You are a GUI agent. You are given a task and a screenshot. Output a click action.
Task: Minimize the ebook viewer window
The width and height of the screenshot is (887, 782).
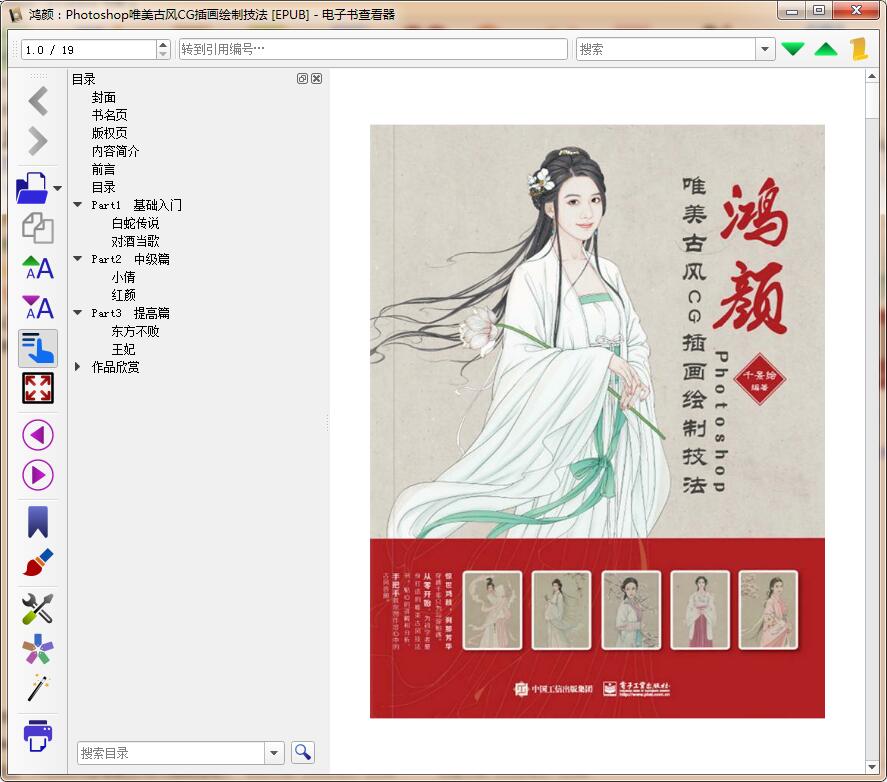pyautogui.click(x=792, y=11)
